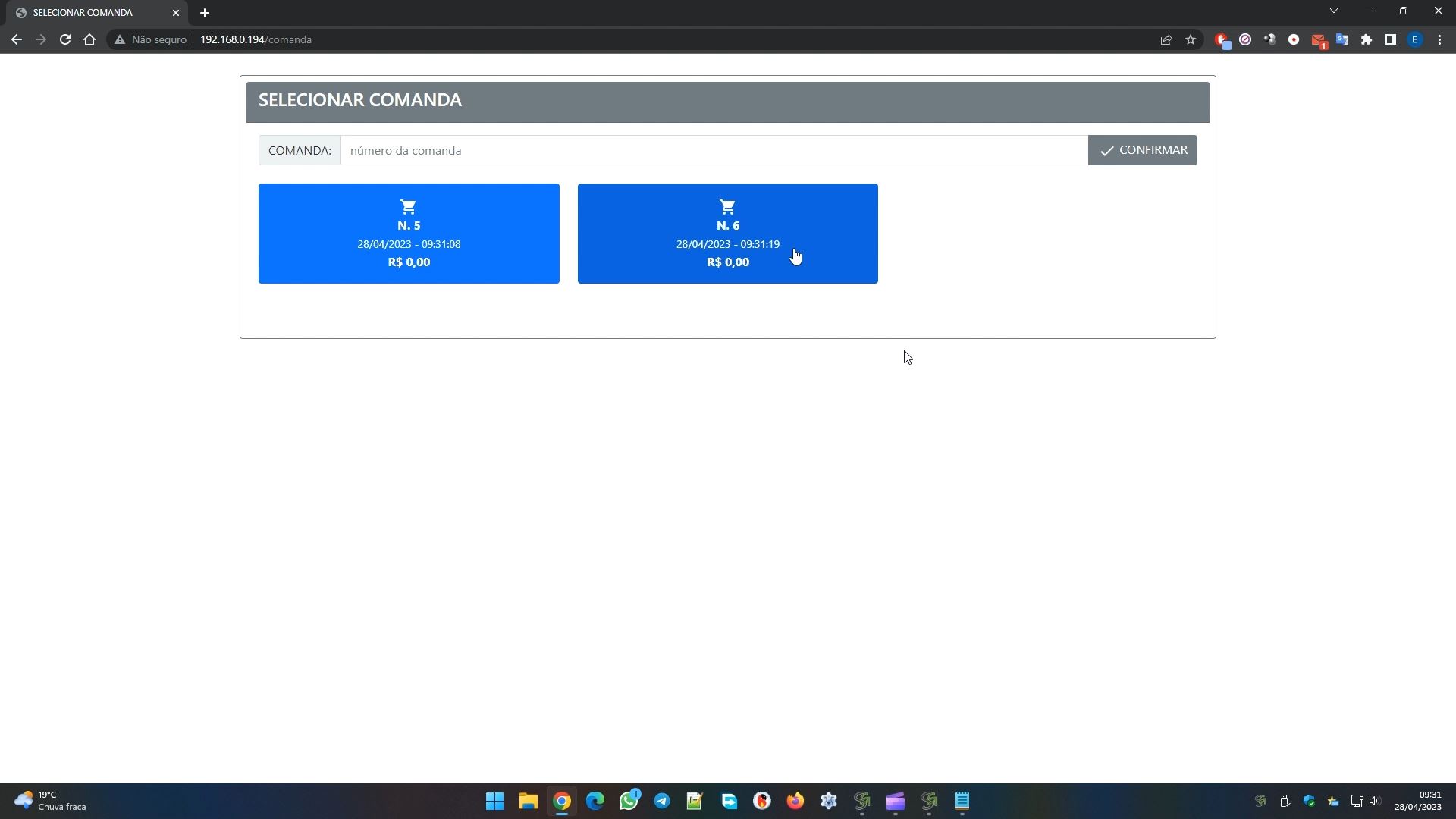Click the SELECIONAR COMANDA heading
1456x819 pixels.
click(x=360, y=100)
